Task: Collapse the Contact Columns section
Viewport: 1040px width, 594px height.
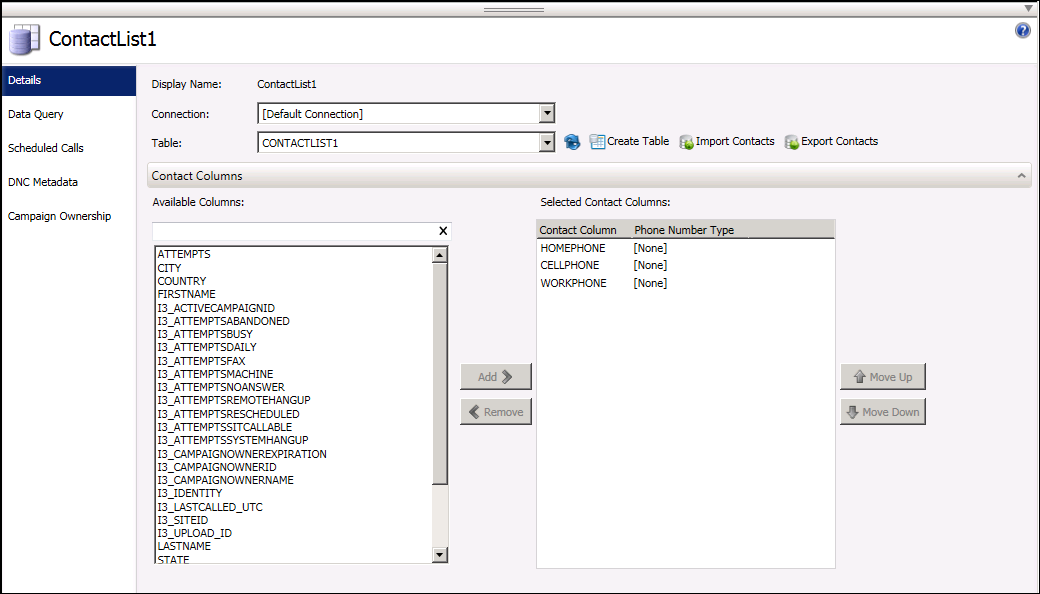Action: tap(1021, 176)
